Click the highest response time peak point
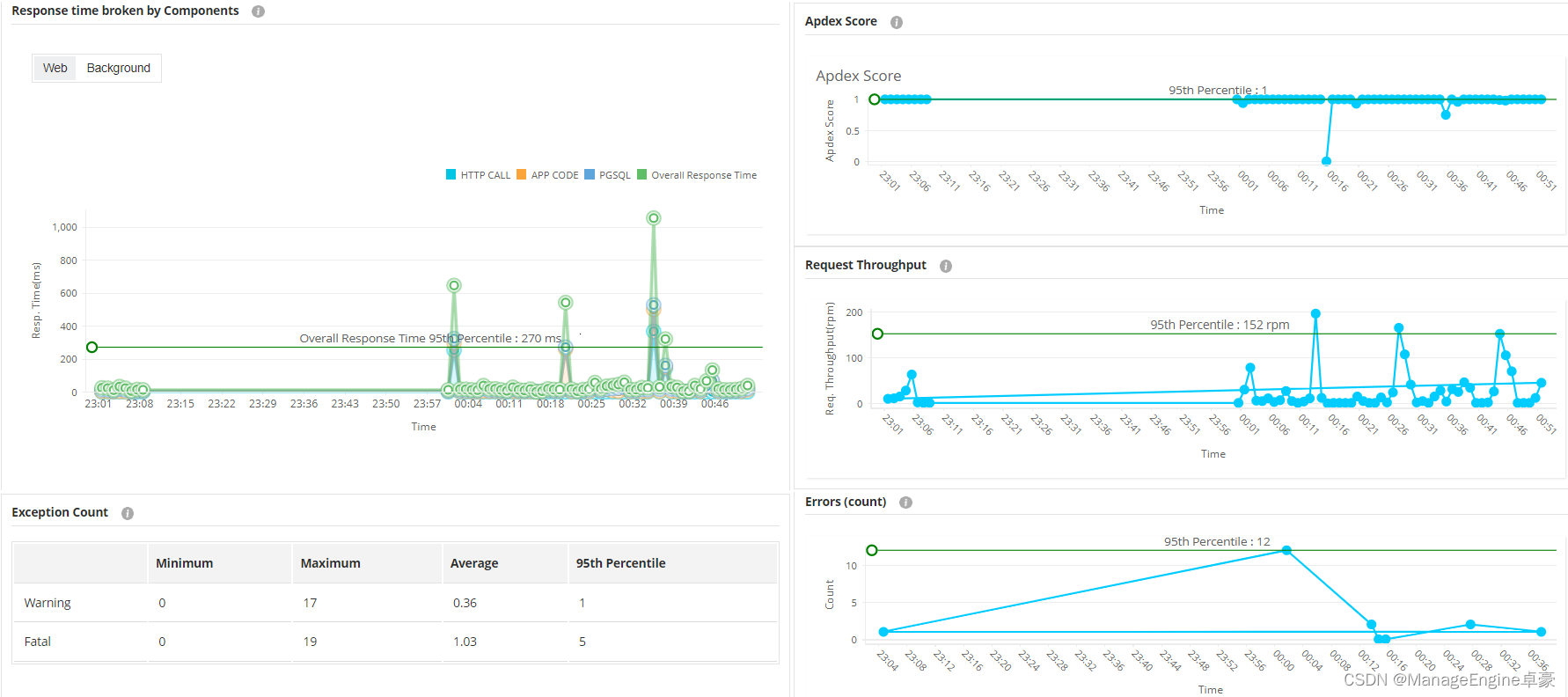 [654, 218]
